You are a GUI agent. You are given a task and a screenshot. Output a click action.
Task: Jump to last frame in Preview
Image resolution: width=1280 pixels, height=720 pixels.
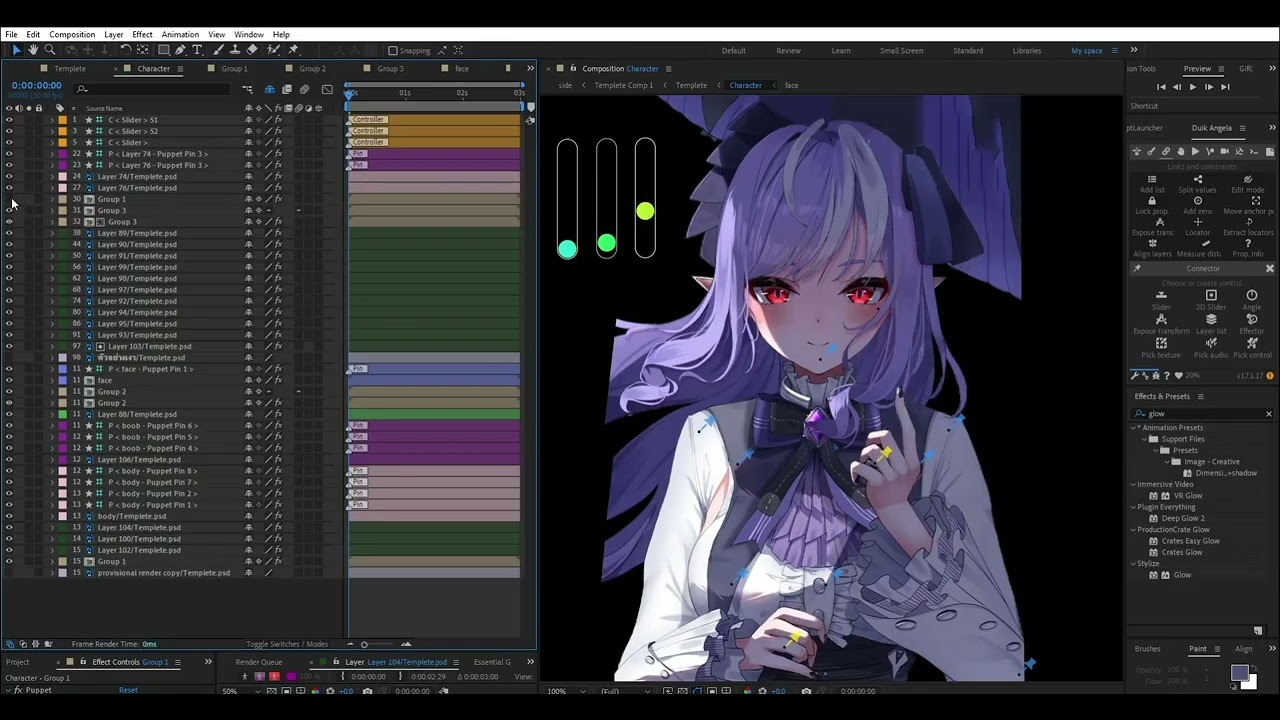(1225, 88)
